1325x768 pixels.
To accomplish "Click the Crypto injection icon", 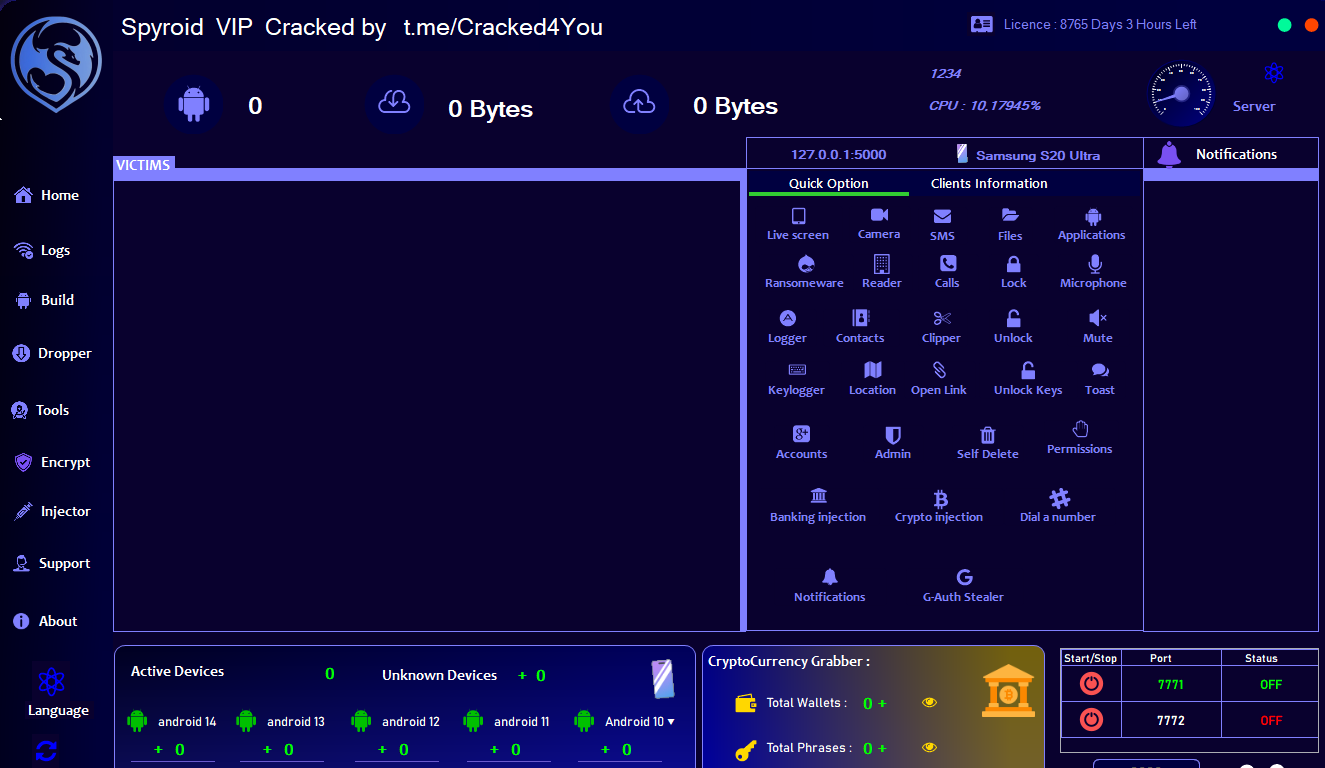I will tap(938, 505).
